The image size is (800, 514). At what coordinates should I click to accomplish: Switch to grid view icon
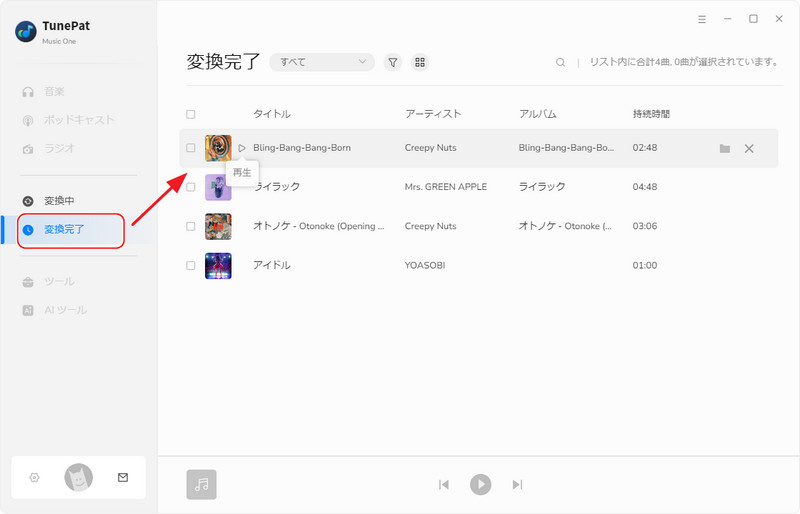point(420,62)
